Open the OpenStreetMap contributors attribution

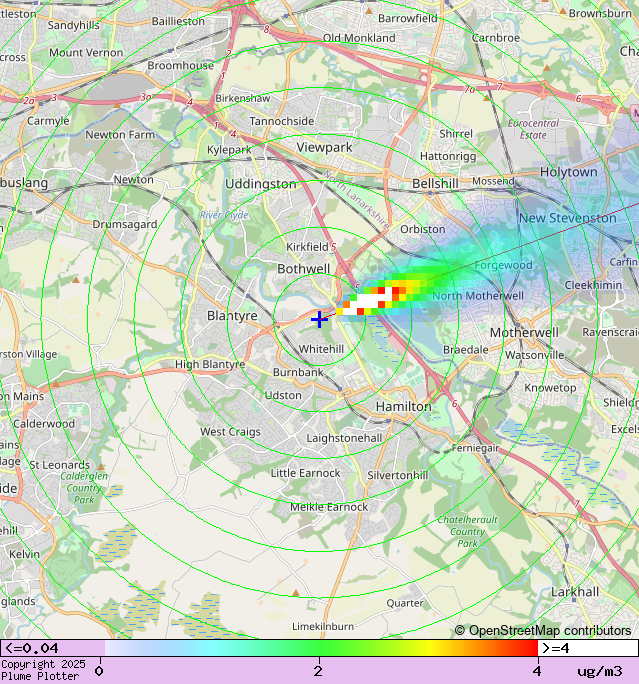pos(543,630)
